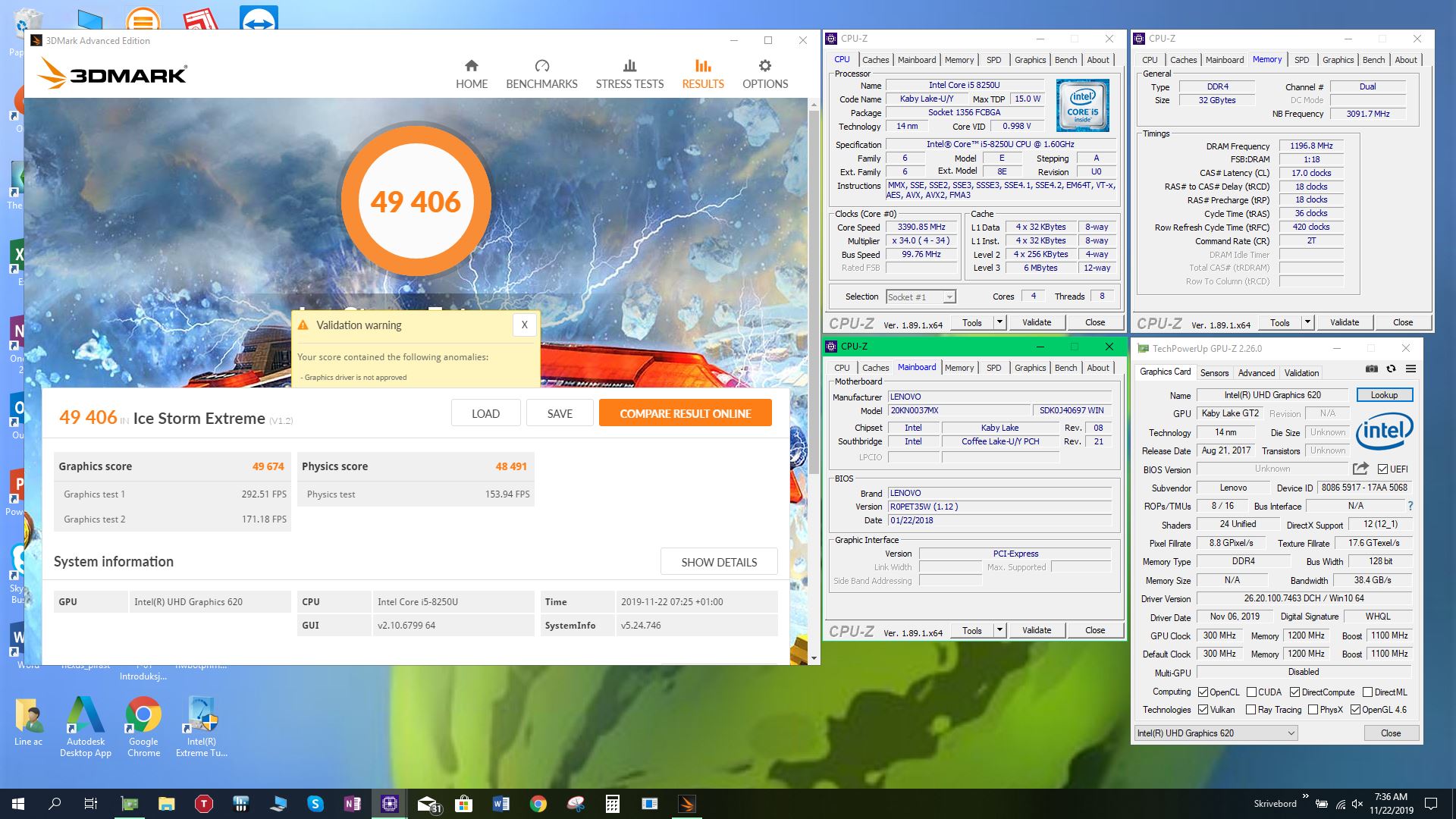The height and width of the screenshot is (819, 1456).
Task: Expand Tools arrow in CPU-Z Mainboard window
Action: click(999, 630)
